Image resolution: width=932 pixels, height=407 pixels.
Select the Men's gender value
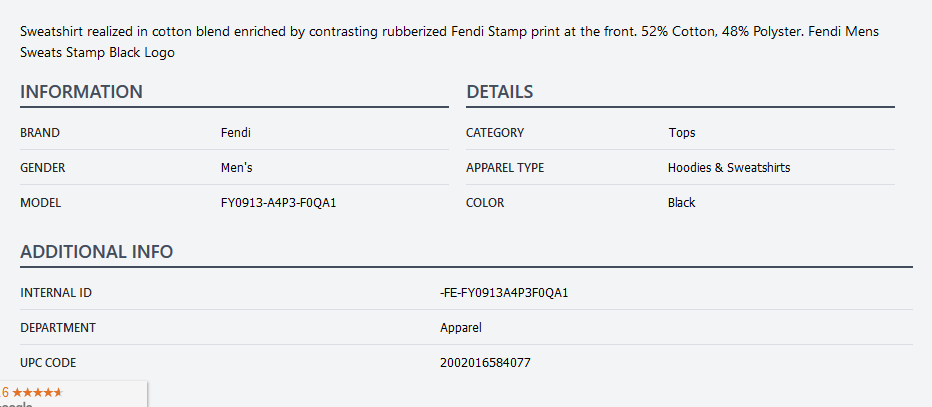pos(236,168)
